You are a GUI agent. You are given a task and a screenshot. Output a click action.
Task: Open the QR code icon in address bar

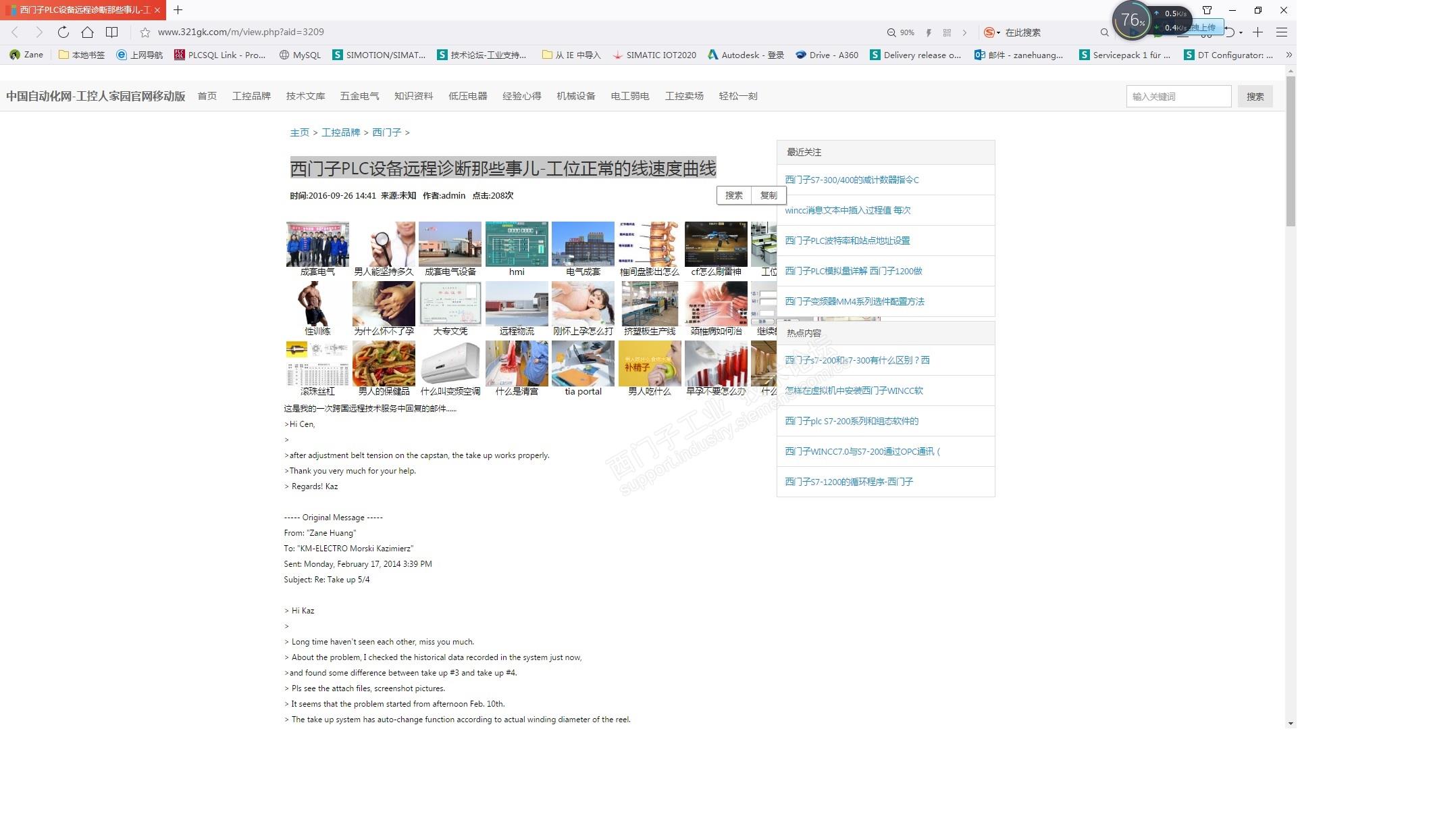tap(947, 32)
